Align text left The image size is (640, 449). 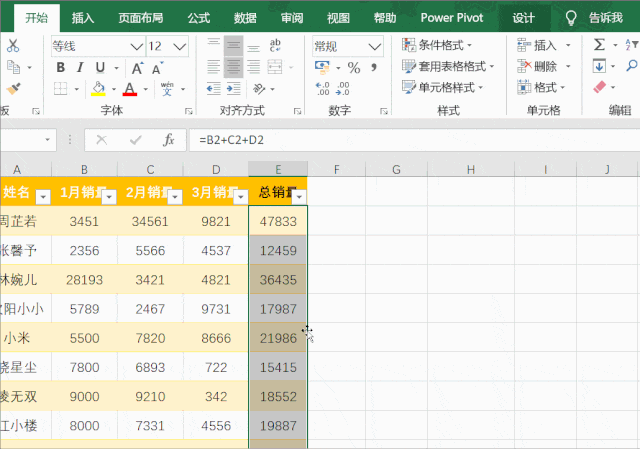pyautogui.click(x=213, y=67)
